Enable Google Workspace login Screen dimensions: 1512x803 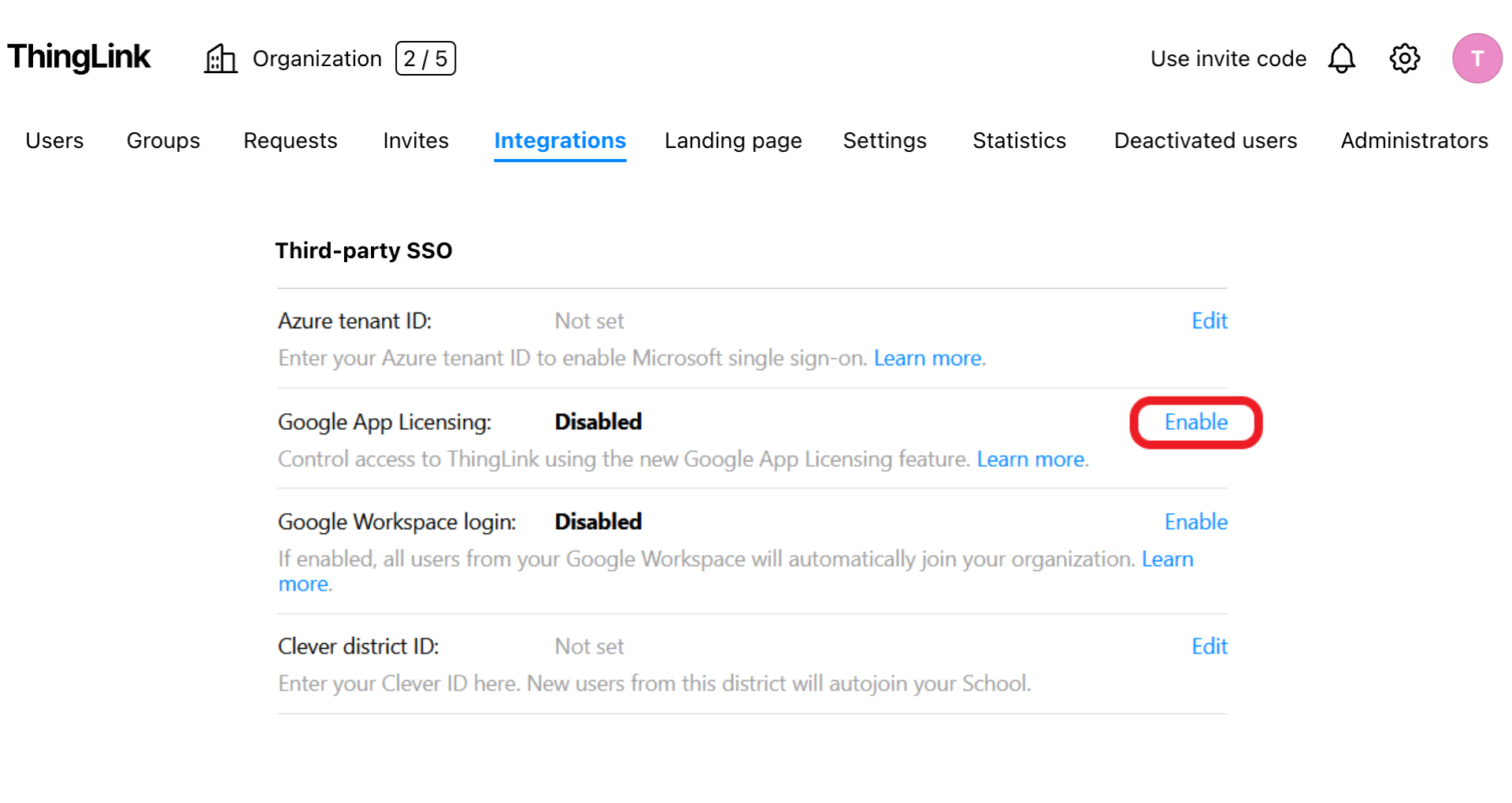click(x=1196, y=522)
